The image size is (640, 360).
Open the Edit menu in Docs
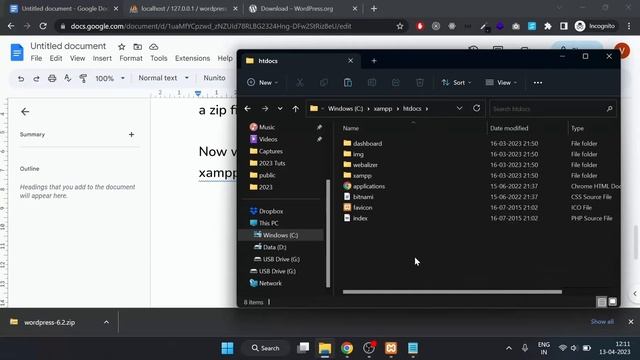[56, 58]
